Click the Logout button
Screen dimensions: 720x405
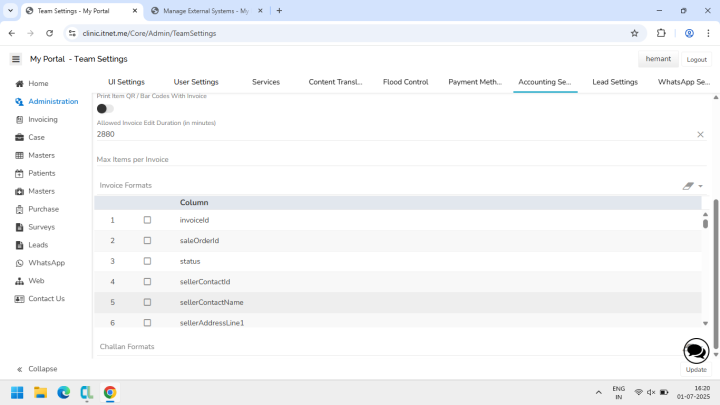(x=697, y=59)
